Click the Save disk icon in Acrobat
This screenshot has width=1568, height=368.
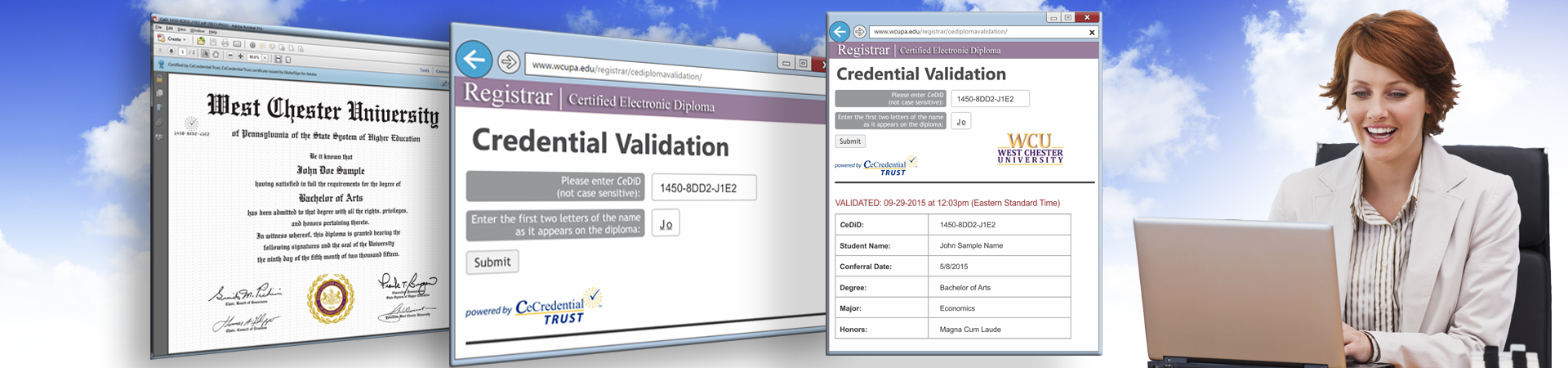pyautogui.click(x=213, y=43)
